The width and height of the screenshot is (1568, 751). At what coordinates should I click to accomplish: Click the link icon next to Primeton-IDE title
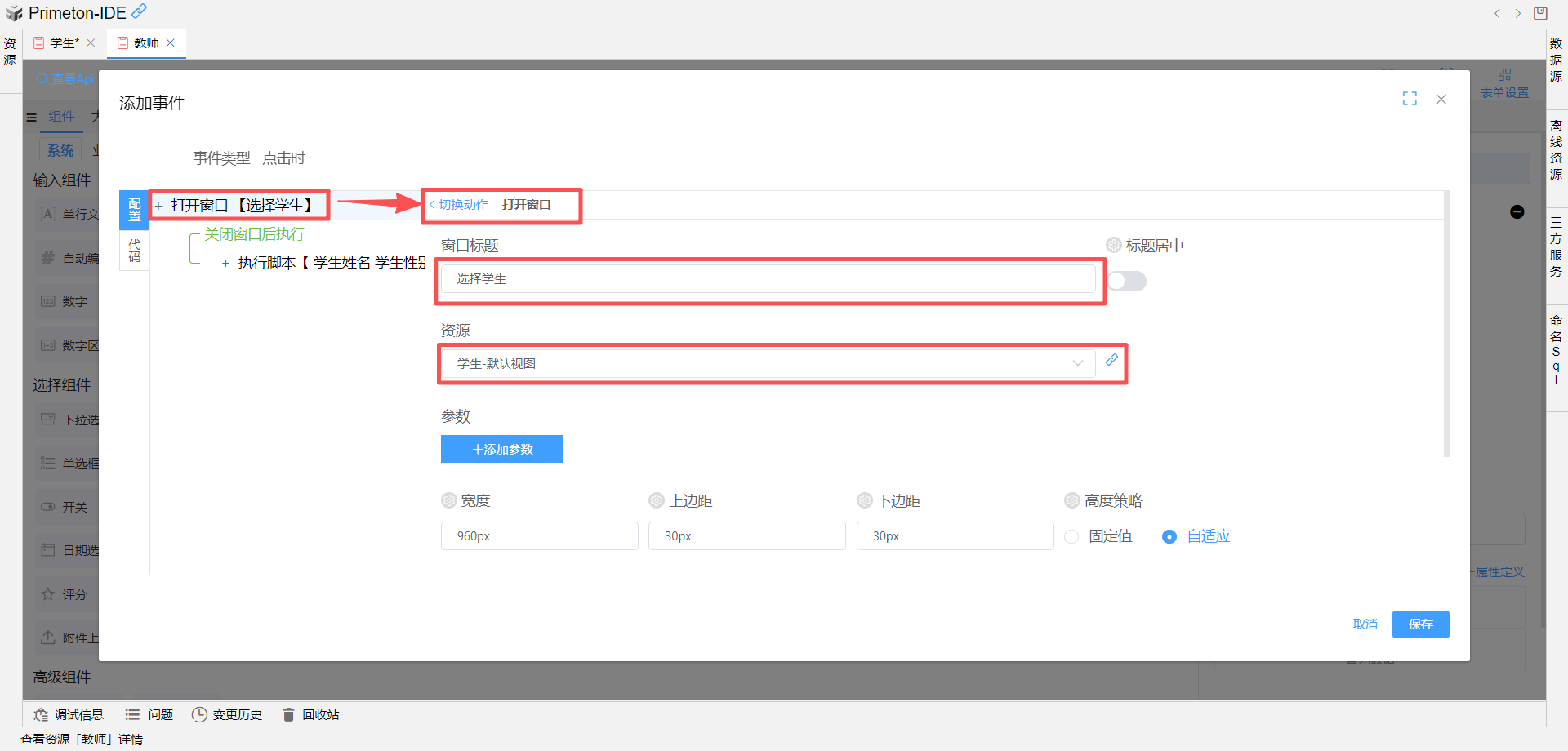[x=140, y=11]
